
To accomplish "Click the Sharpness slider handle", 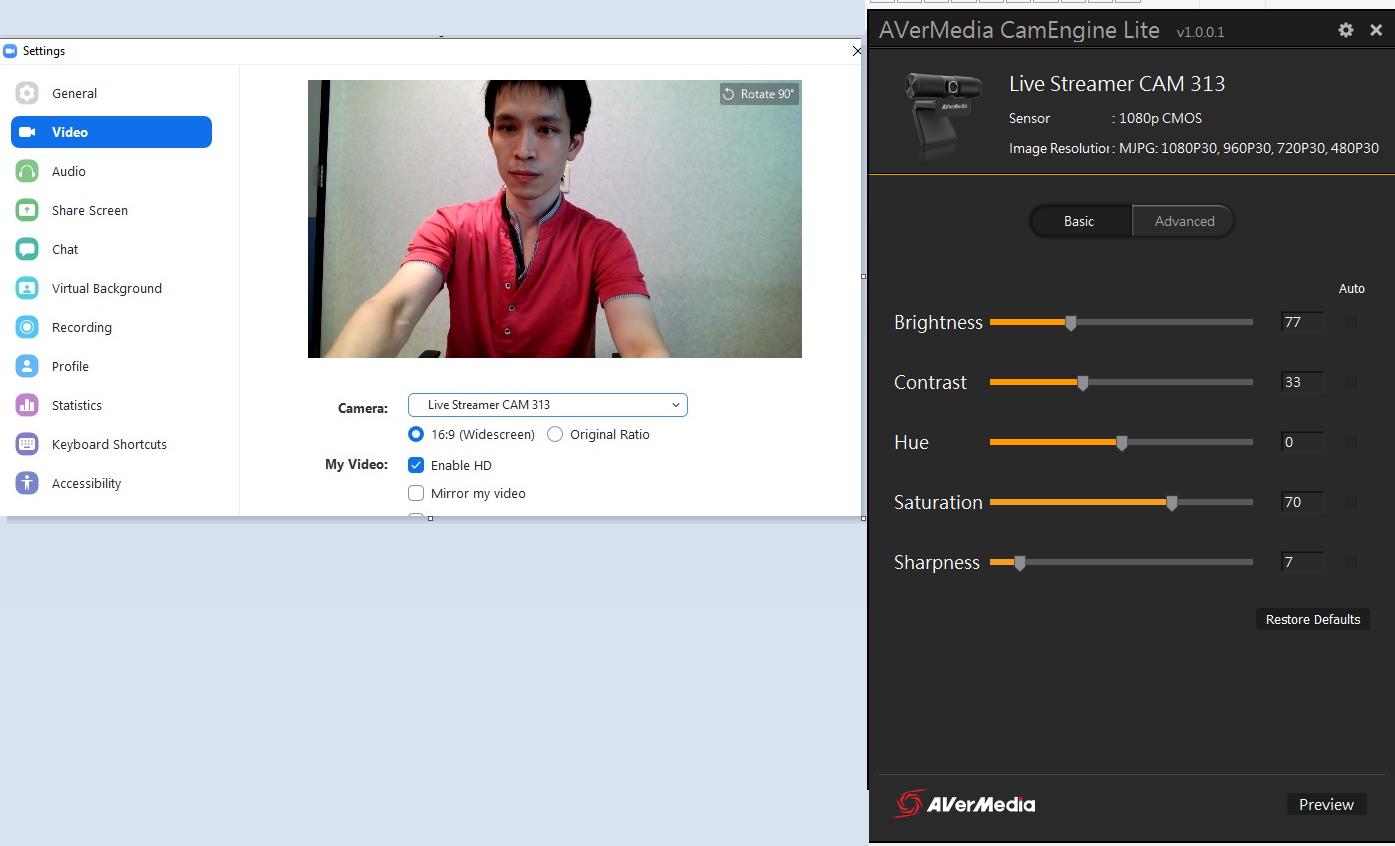I will 1020,563.
